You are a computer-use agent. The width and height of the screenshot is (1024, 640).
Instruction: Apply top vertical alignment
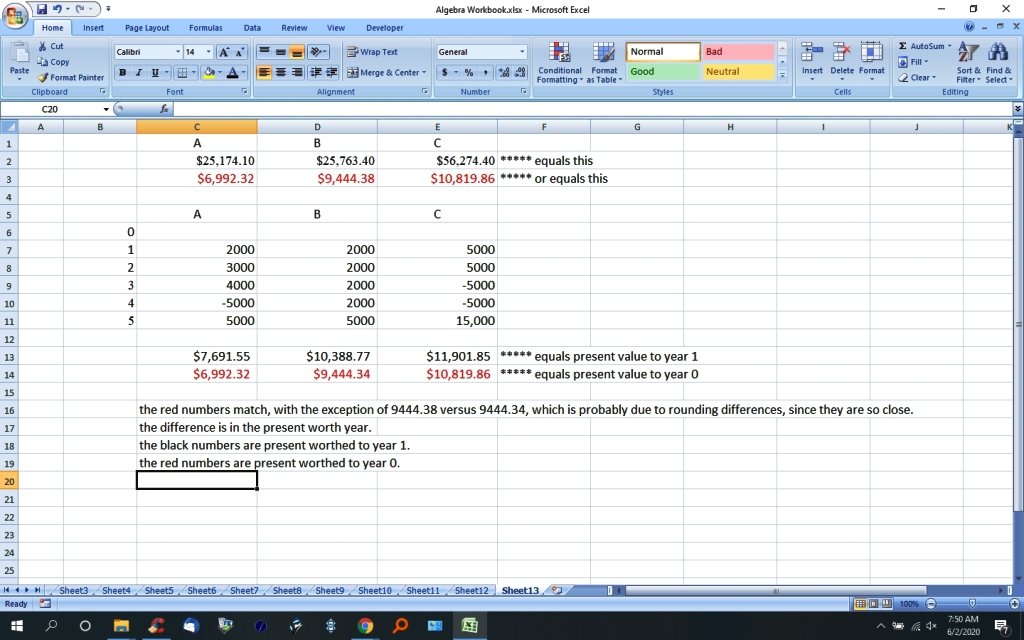point(264,52)
